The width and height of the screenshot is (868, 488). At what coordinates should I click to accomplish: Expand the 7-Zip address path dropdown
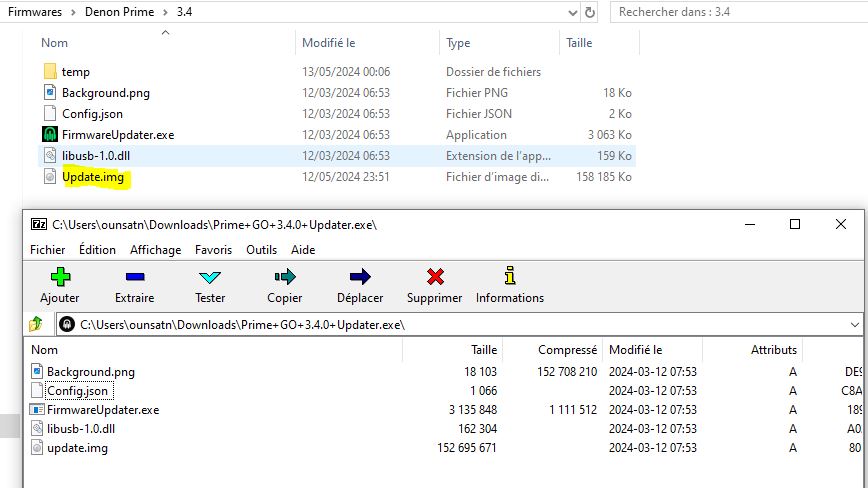(x=855, y=325)
